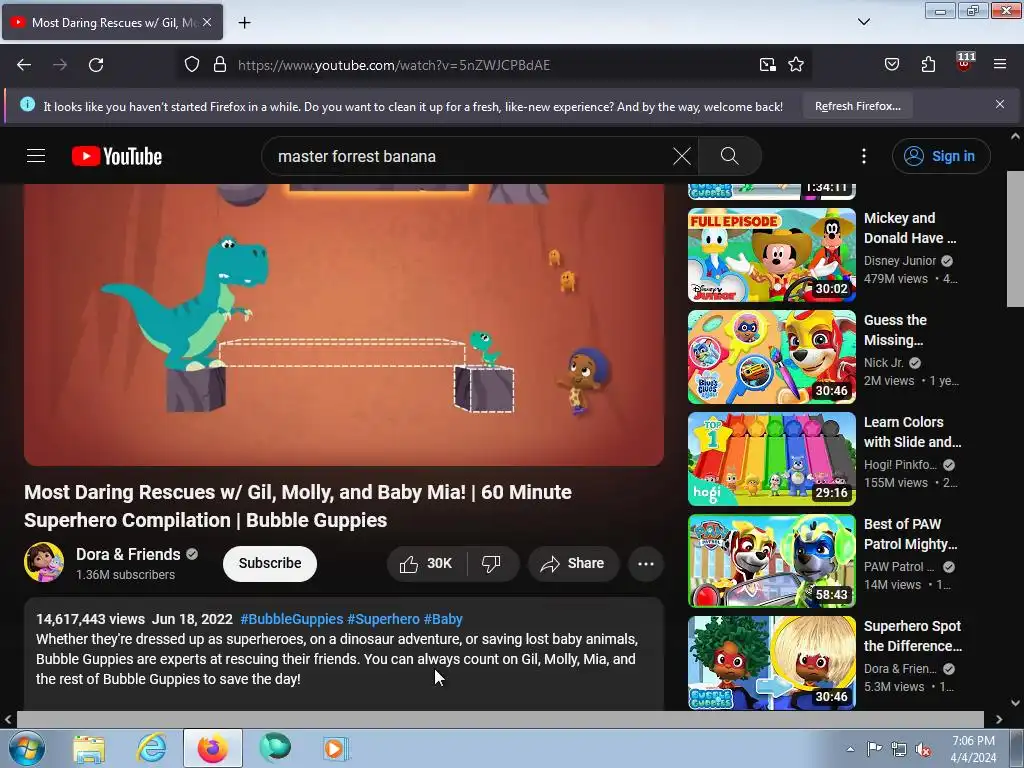Open the #Superhero hashtag link
This screenshot has width=1024, height=768.
[x=383, y=619]
